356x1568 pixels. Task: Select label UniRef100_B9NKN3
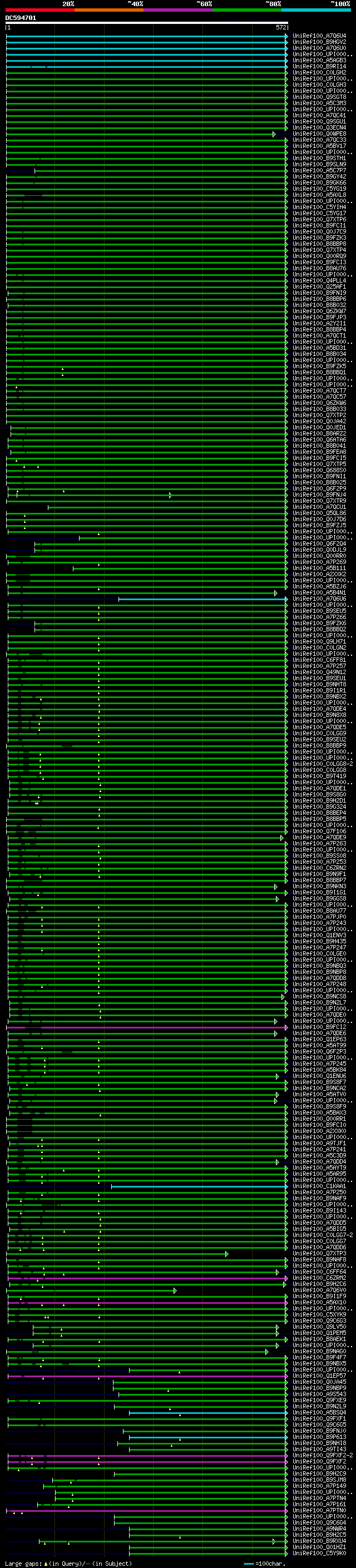[x=319, y=886]
